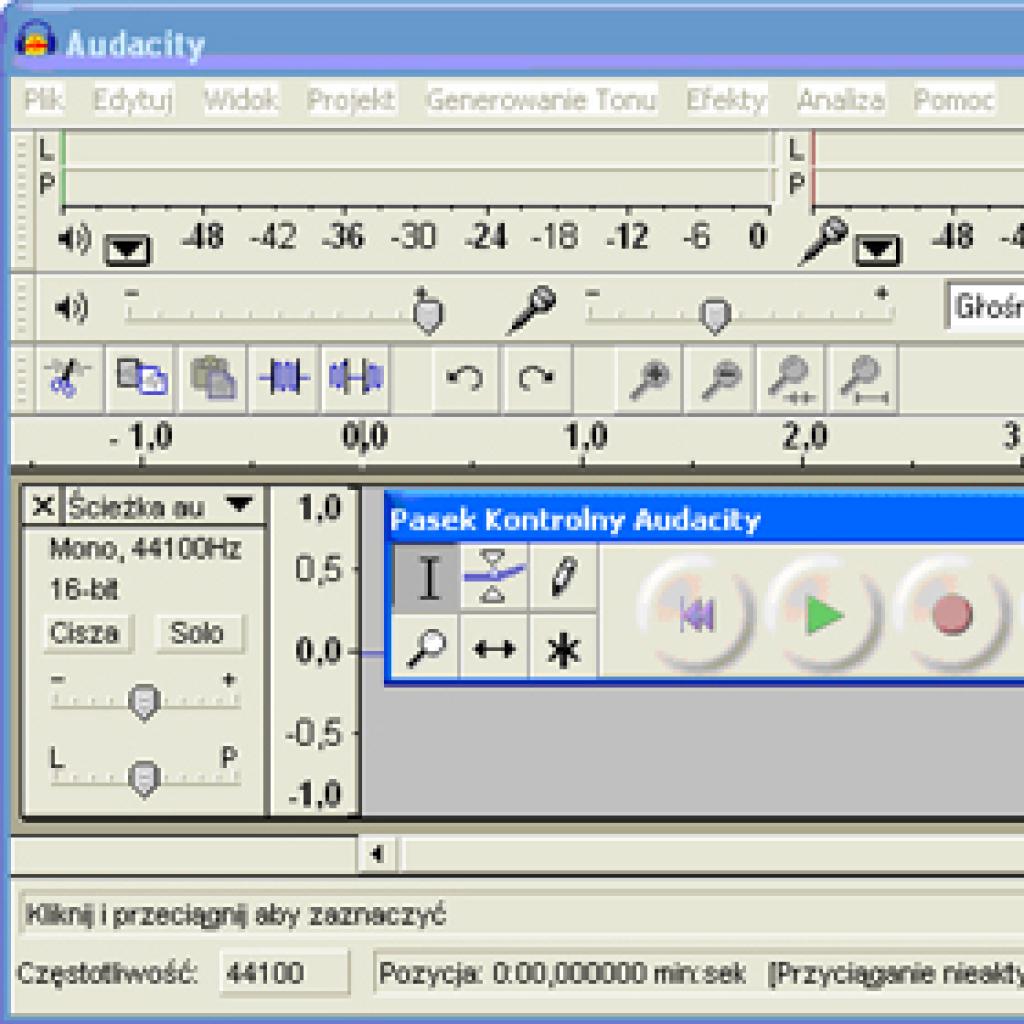The height and width of the screenshot is (1024, 1024).
Task: Click the 16-bit track format text
Action: [84, 590]
